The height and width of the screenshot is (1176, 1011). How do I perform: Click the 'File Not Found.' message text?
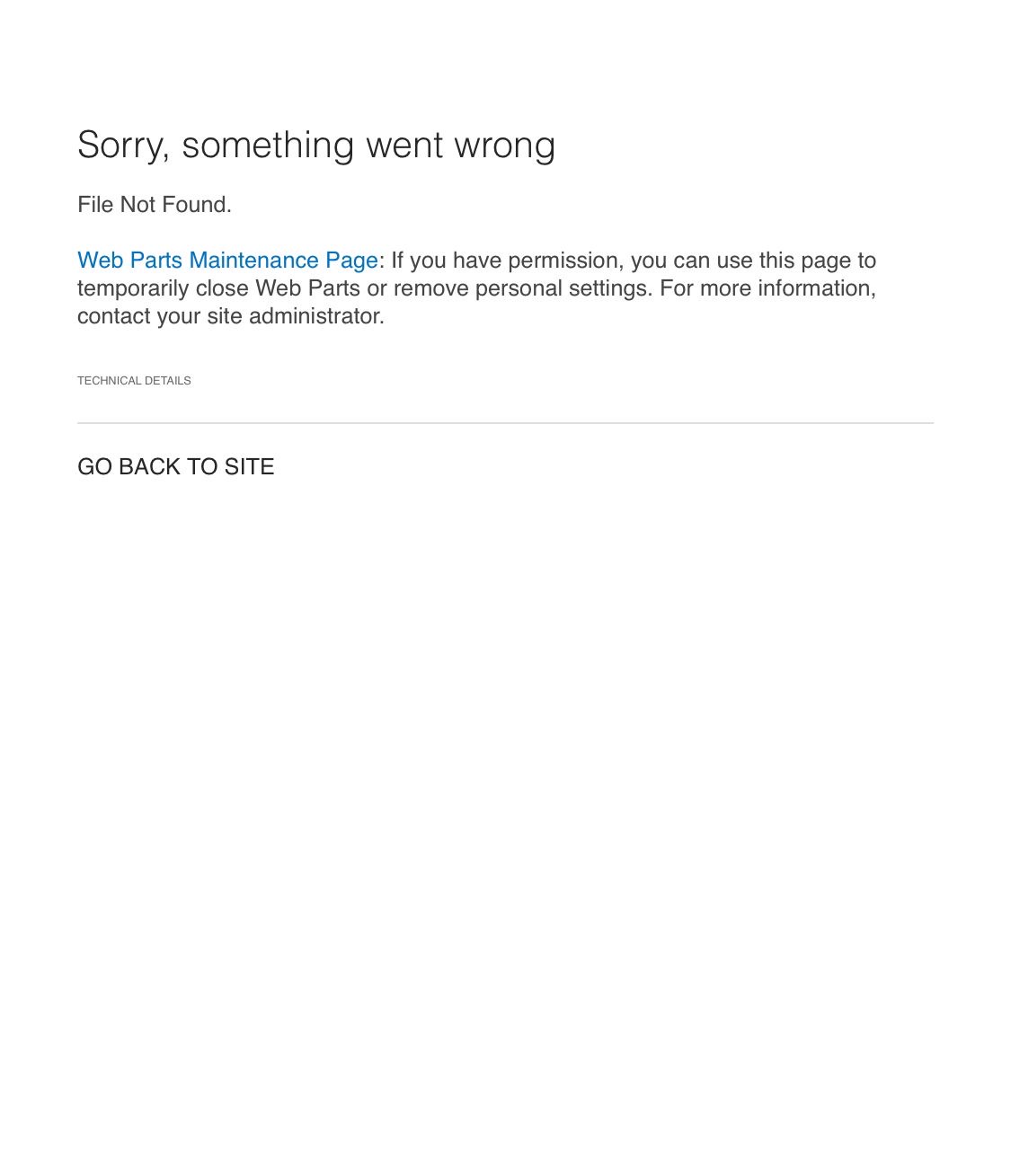[x=155, y=205]
